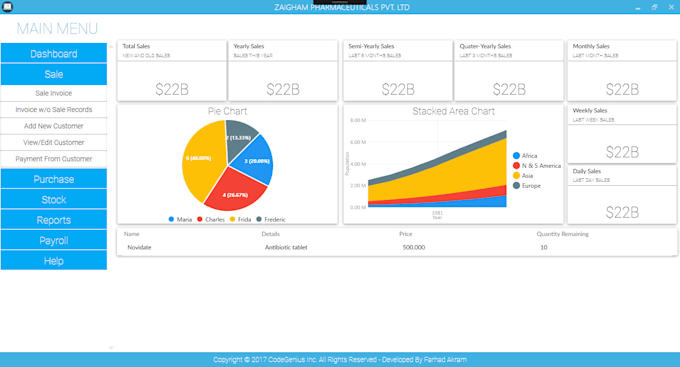
Task: Click the Details column header
Action: pos(271,234)
